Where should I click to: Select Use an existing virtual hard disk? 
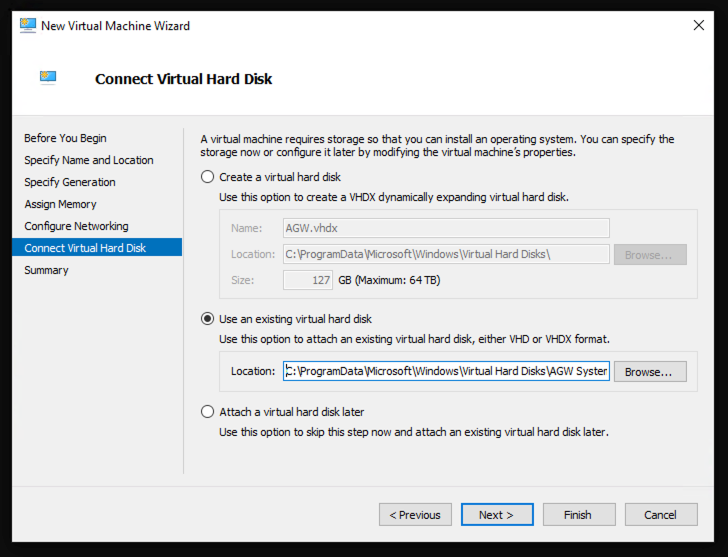tap(208, 319)
